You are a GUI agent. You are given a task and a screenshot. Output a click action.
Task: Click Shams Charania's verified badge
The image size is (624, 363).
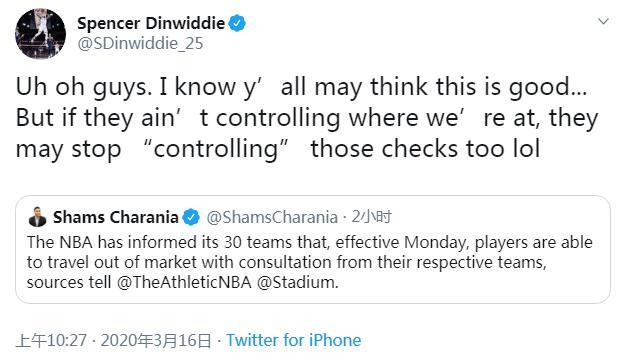coord(191,217)
